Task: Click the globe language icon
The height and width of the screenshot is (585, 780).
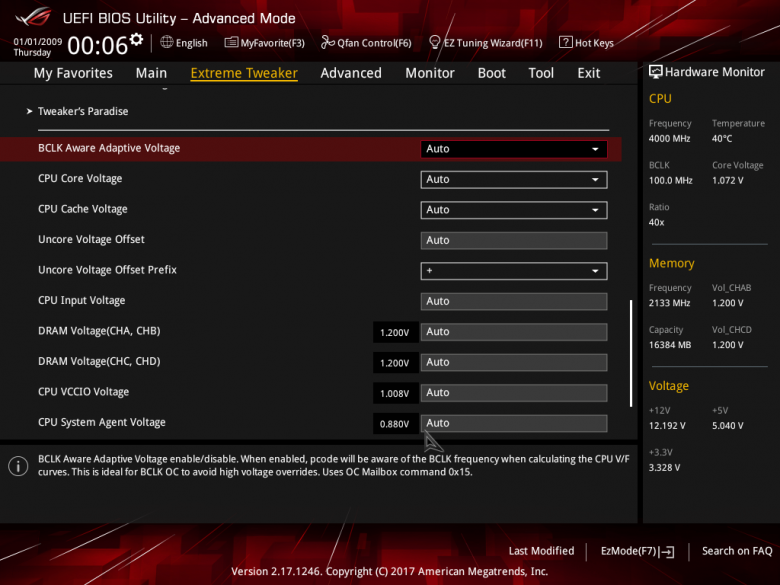Action: coord(167,42)
